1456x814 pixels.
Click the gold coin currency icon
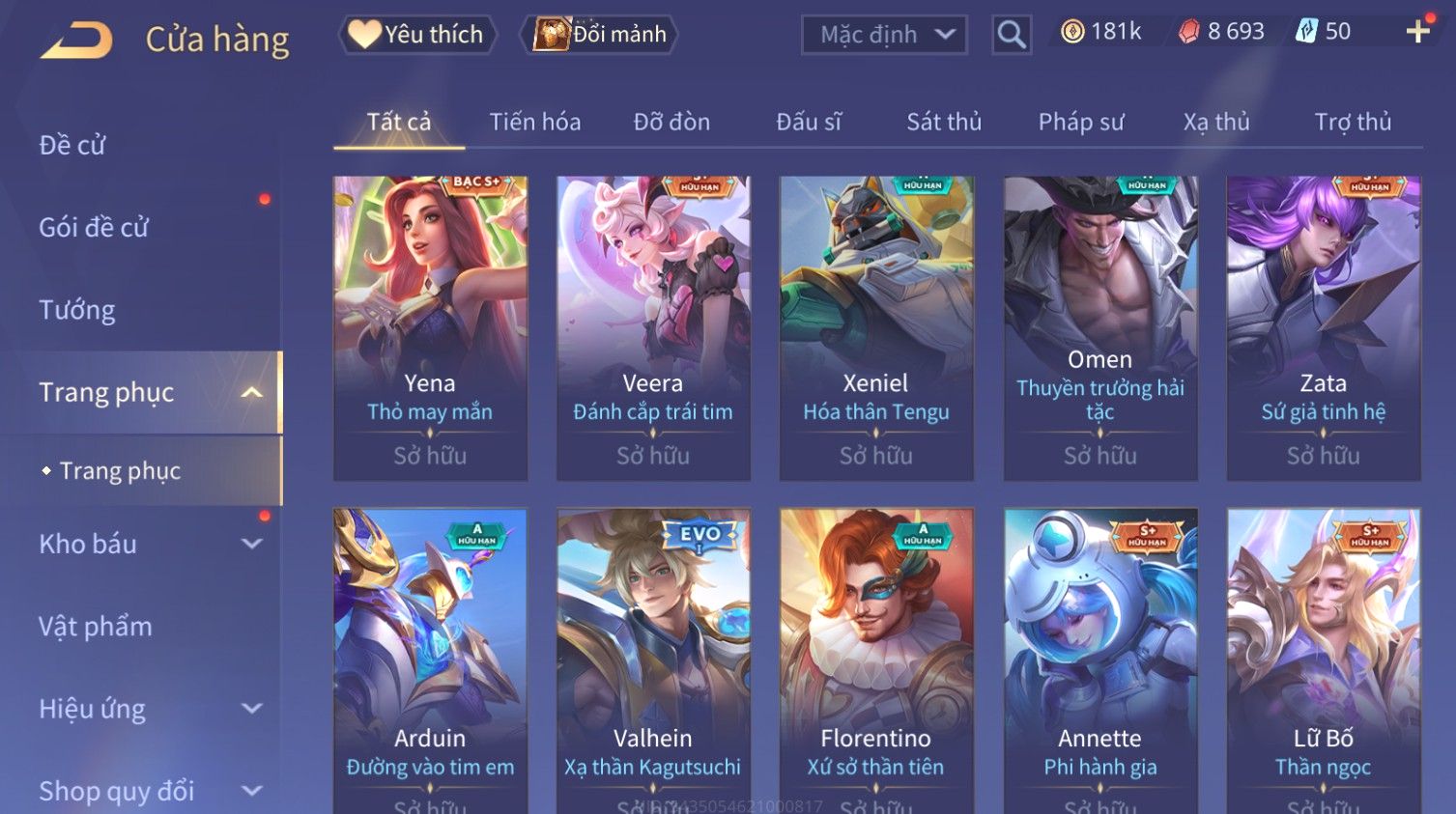(1072, 32)
